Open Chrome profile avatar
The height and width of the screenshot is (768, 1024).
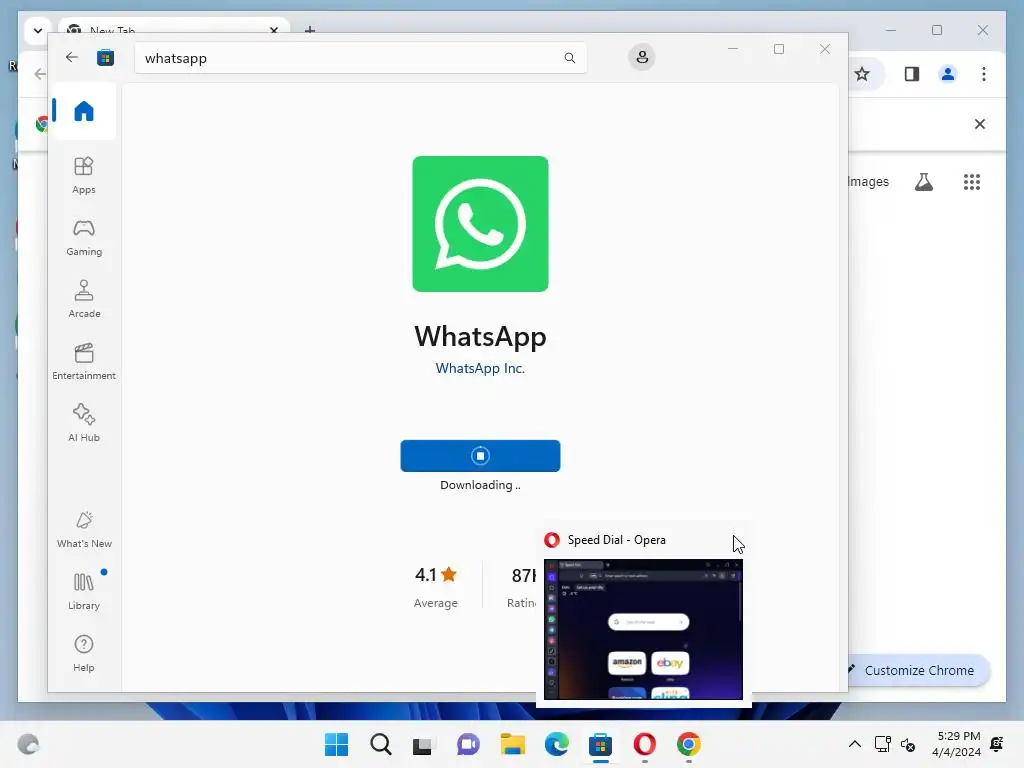[948, 74]
